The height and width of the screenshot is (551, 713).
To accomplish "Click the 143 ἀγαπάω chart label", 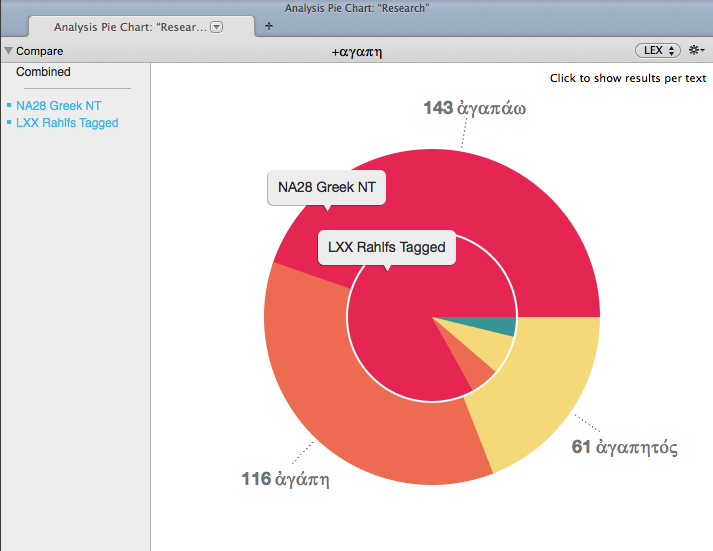I will click(475, 108).
